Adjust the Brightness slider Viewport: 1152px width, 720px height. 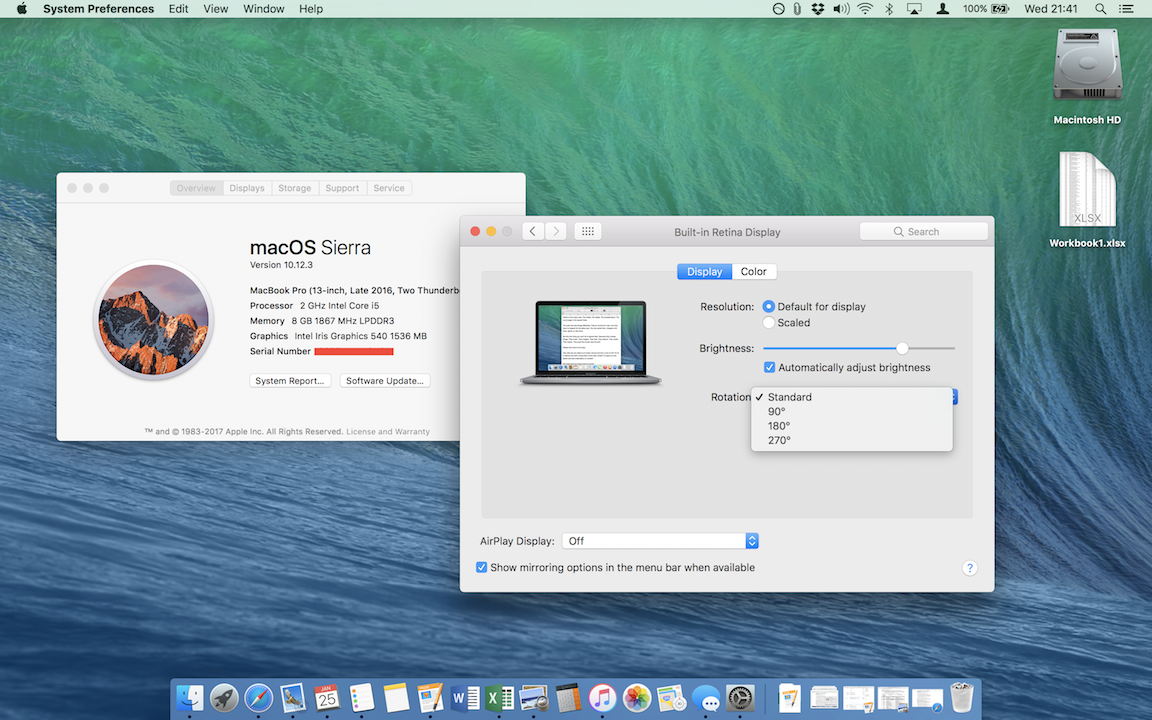click(x=902, y=348)
